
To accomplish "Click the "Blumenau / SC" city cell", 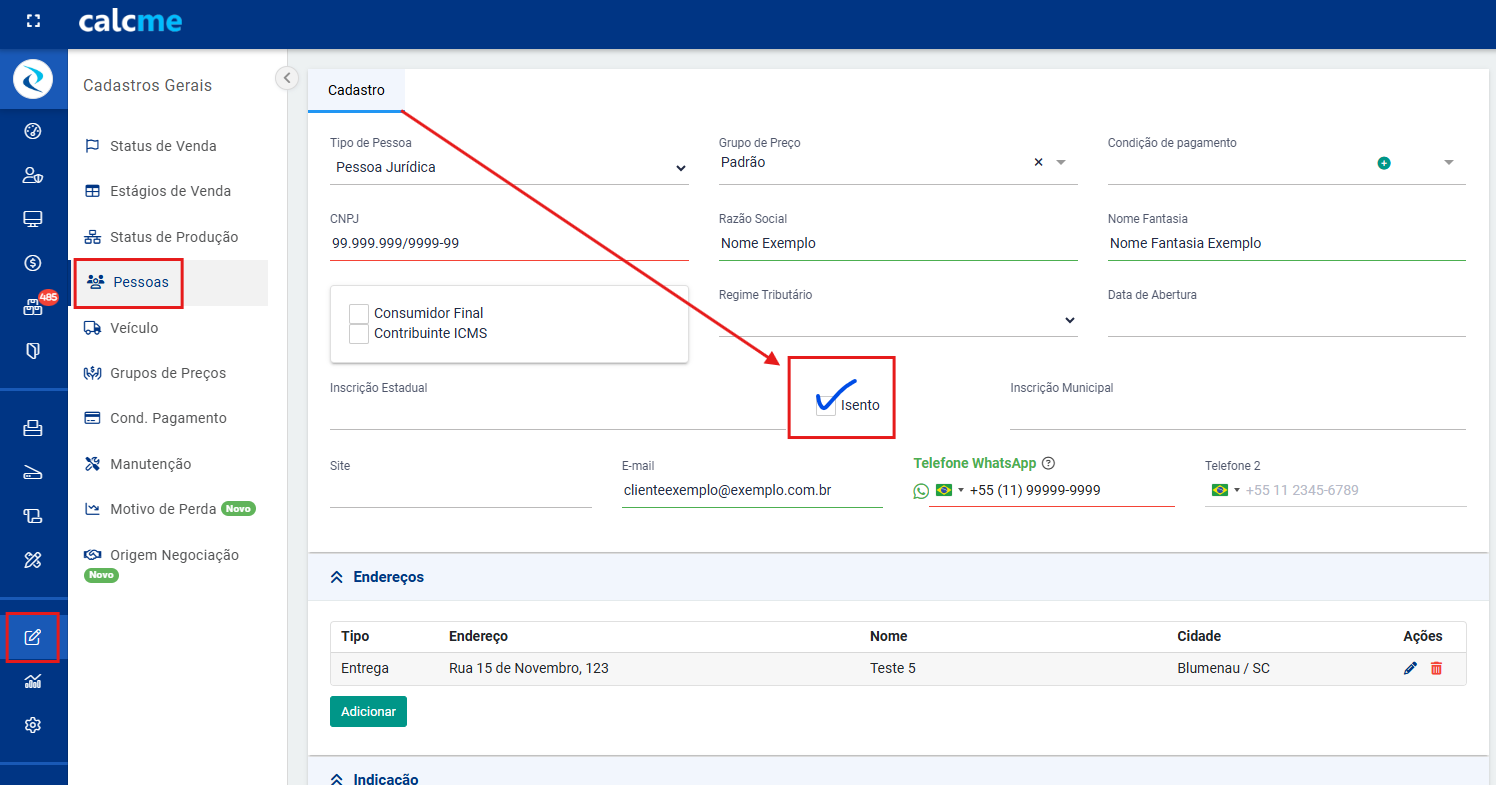I will (1224, 668).
